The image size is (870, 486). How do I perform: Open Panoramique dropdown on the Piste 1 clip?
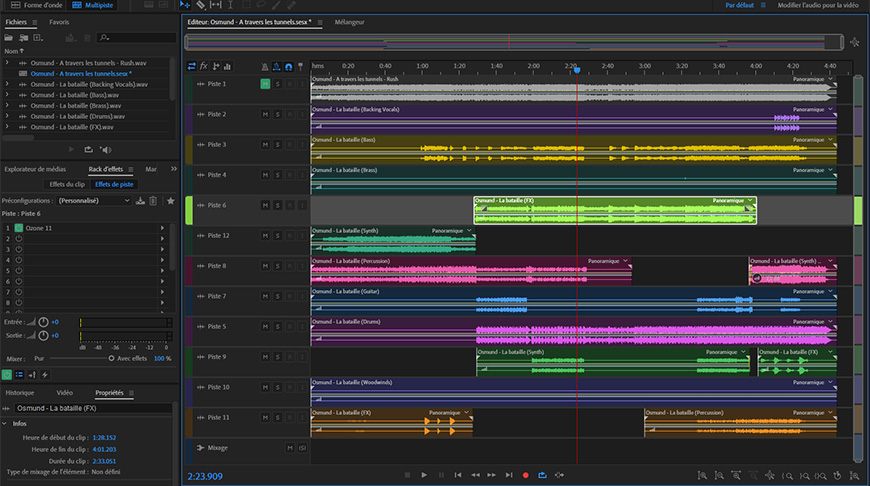click(831, 79)
